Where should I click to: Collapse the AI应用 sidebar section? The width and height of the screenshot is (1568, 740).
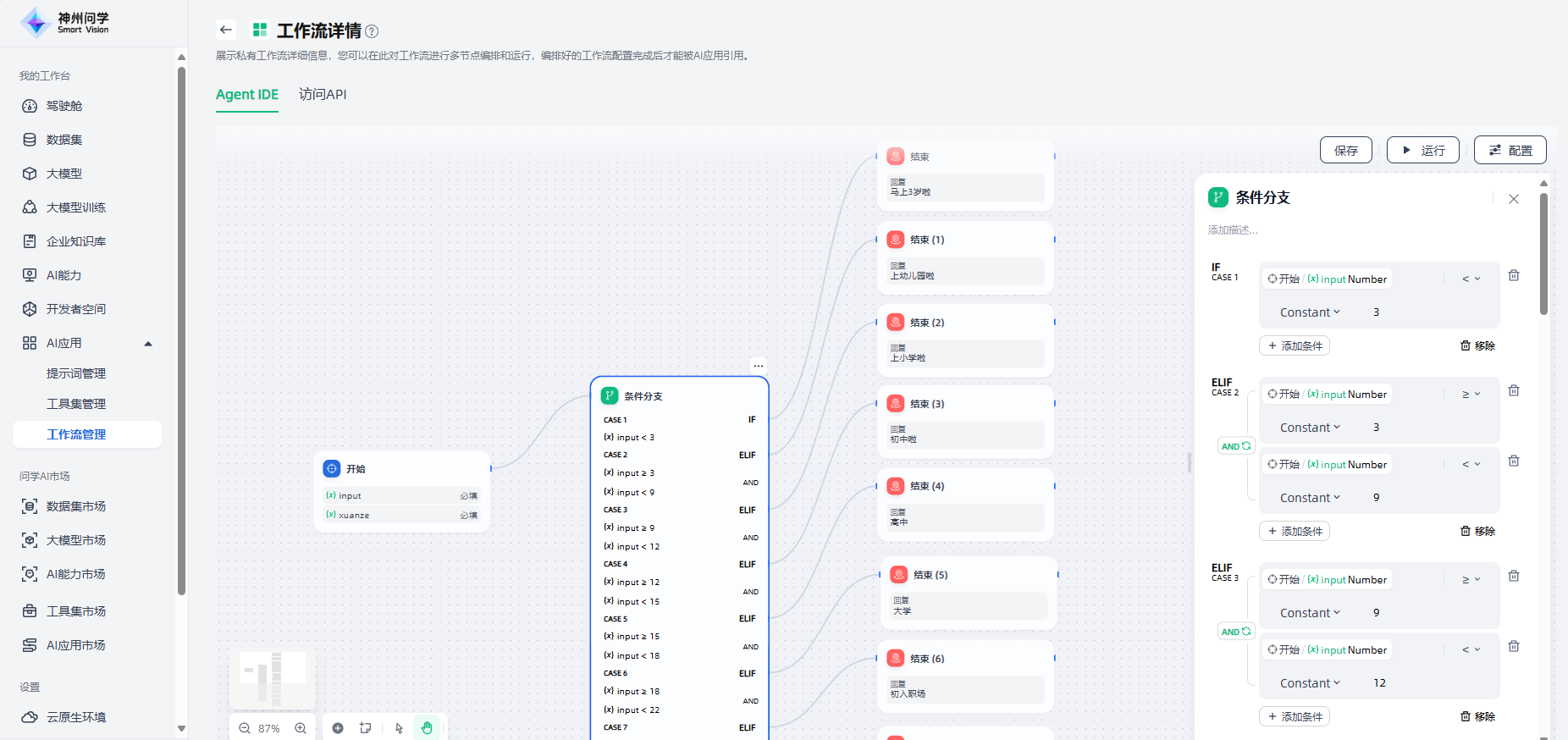[148, 343]
